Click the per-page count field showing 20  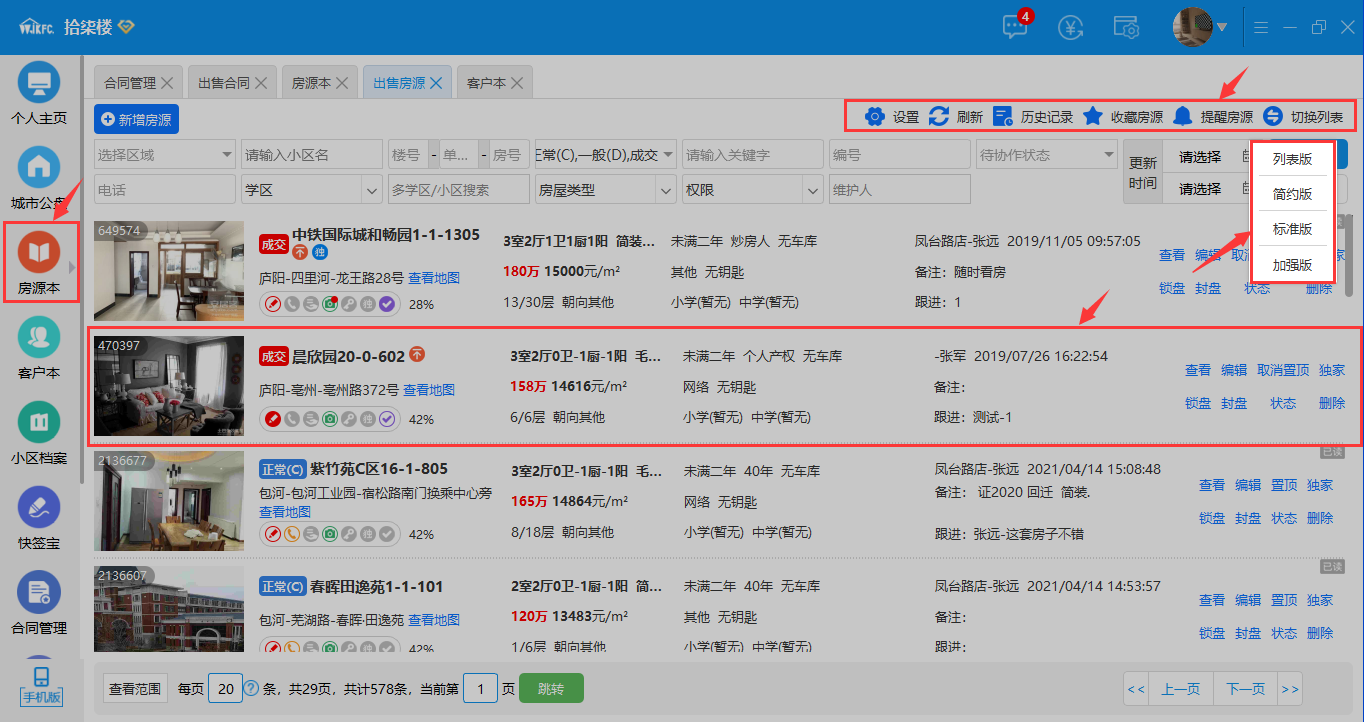click(225, 689)
